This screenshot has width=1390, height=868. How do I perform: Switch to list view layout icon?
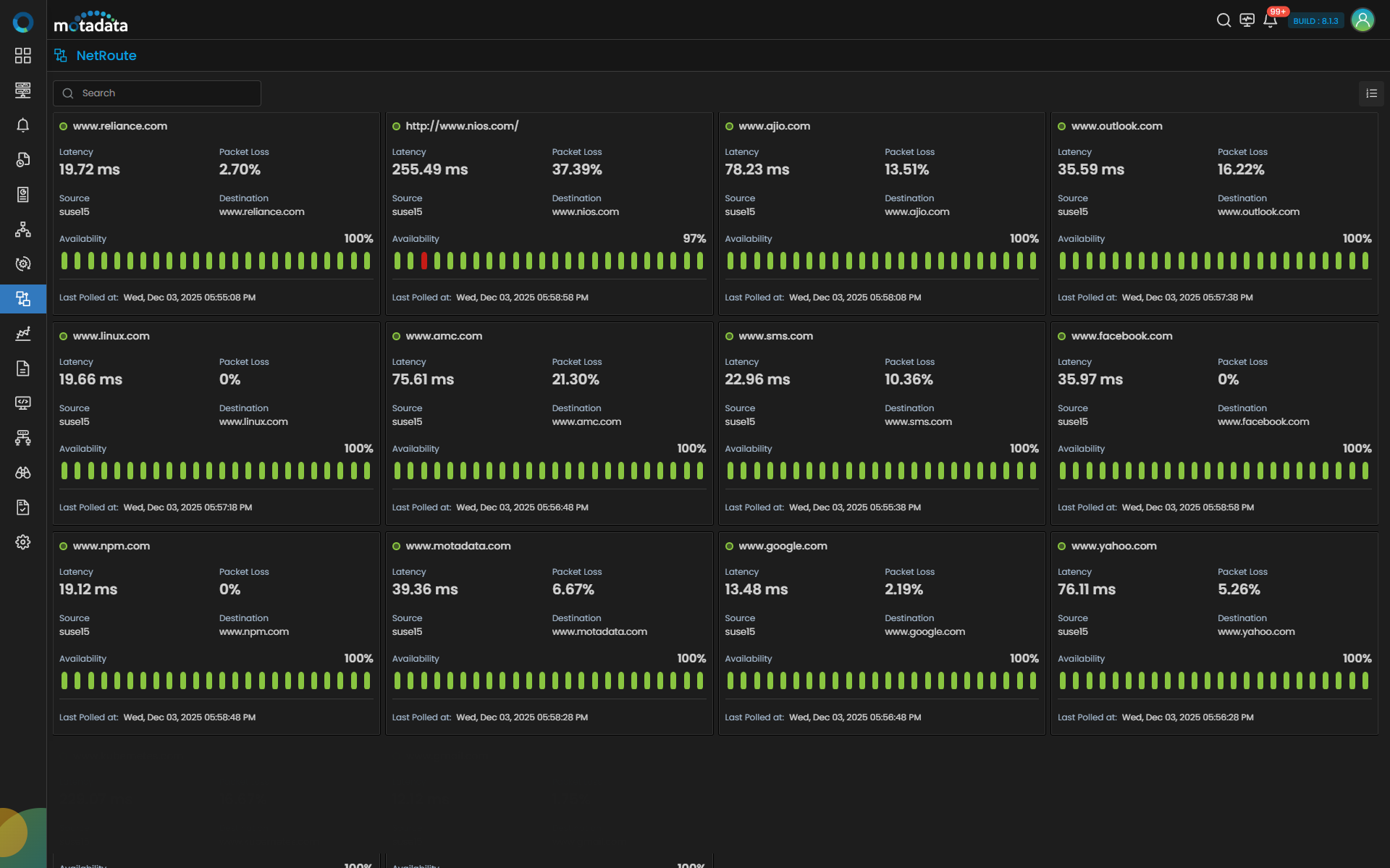pos(1371,93)
